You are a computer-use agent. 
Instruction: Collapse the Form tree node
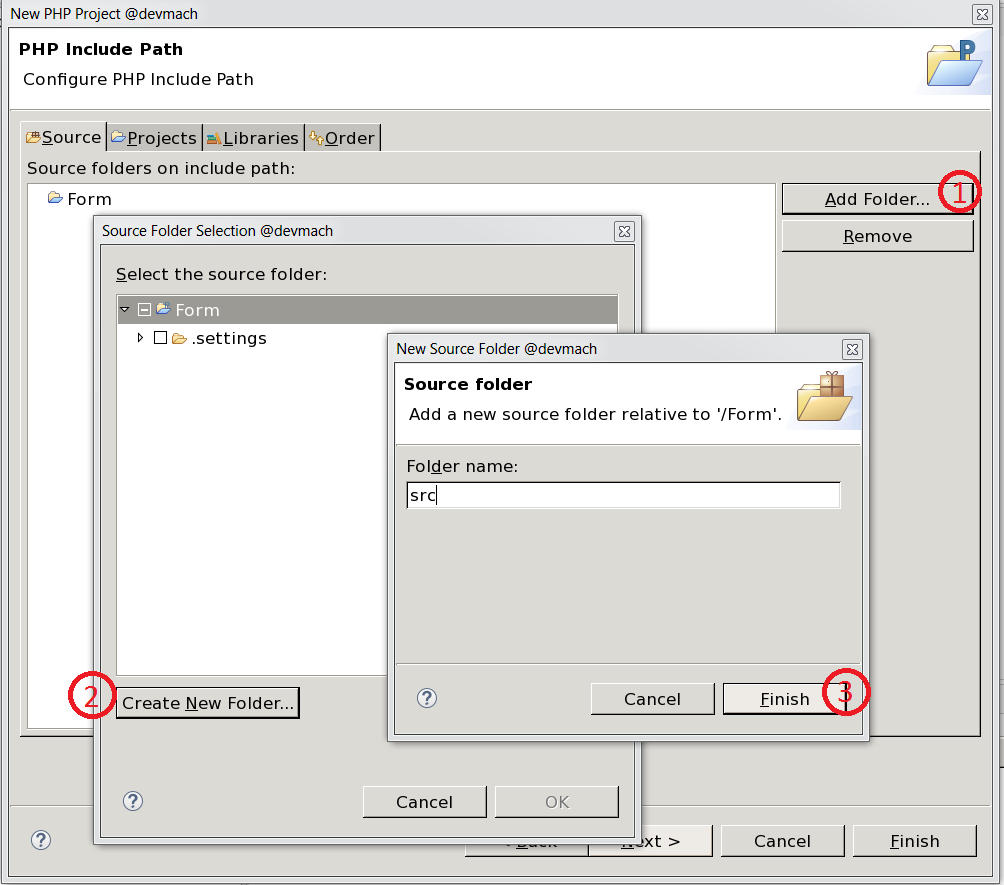click(x=125, y=310)
